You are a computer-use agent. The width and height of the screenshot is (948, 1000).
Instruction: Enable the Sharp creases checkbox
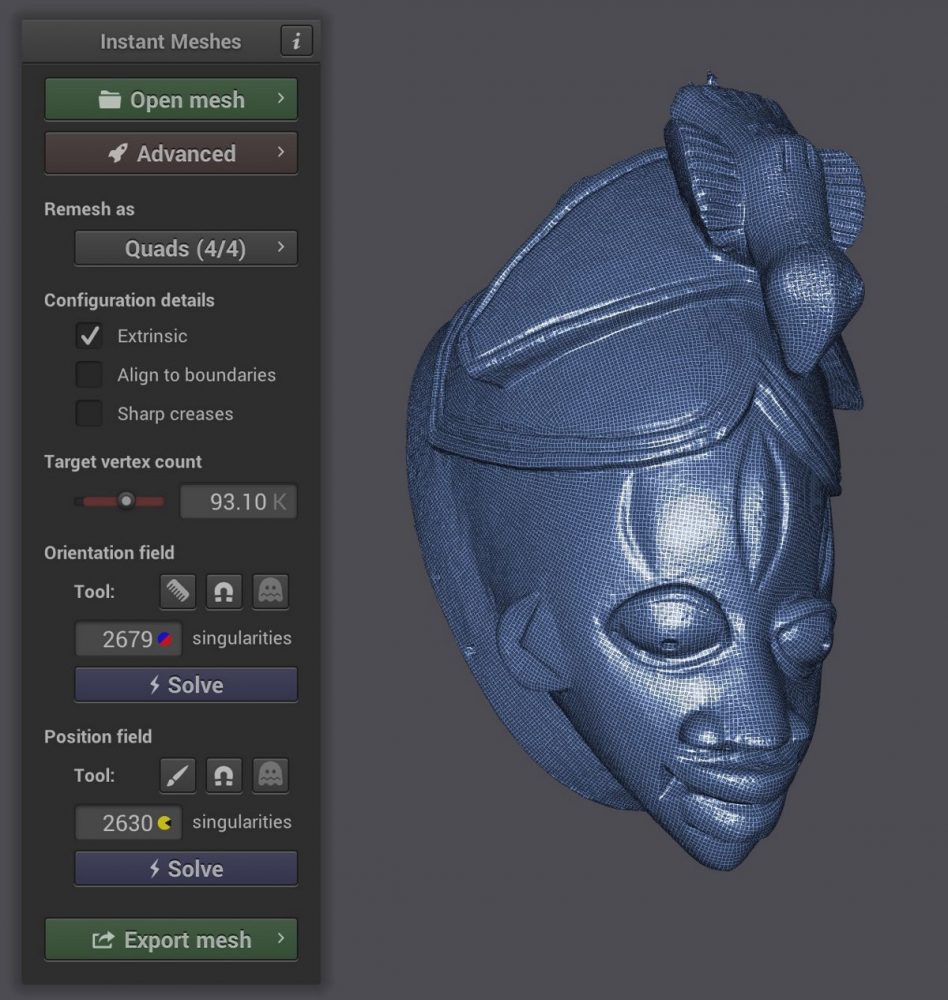coord(90,414)
